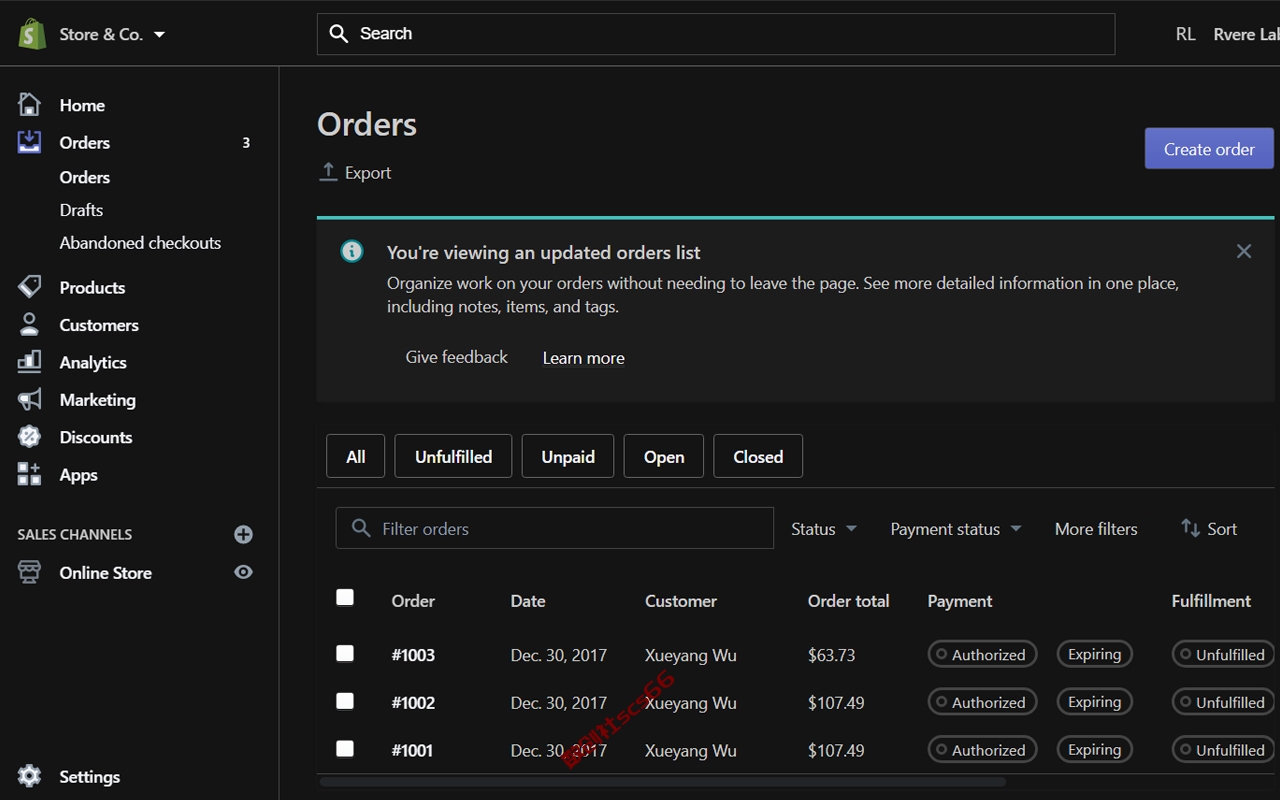Click the Home house icon
Image resolution: width=1280 pixels, height=800 pixels.
coord(30,104)
